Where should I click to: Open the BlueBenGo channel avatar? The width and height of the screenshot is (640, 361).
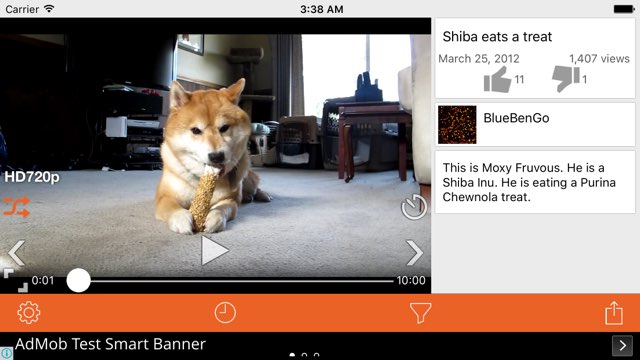(457, 125)
